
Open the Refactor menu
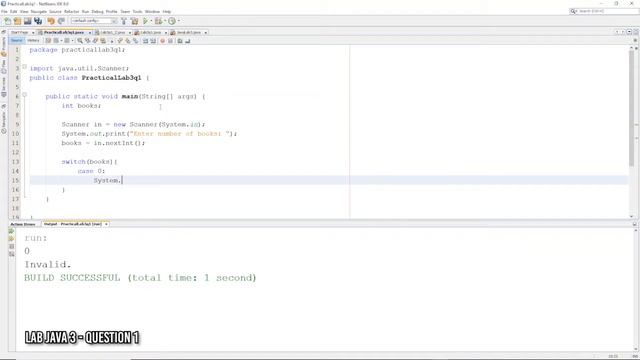[x=71, y=11]
